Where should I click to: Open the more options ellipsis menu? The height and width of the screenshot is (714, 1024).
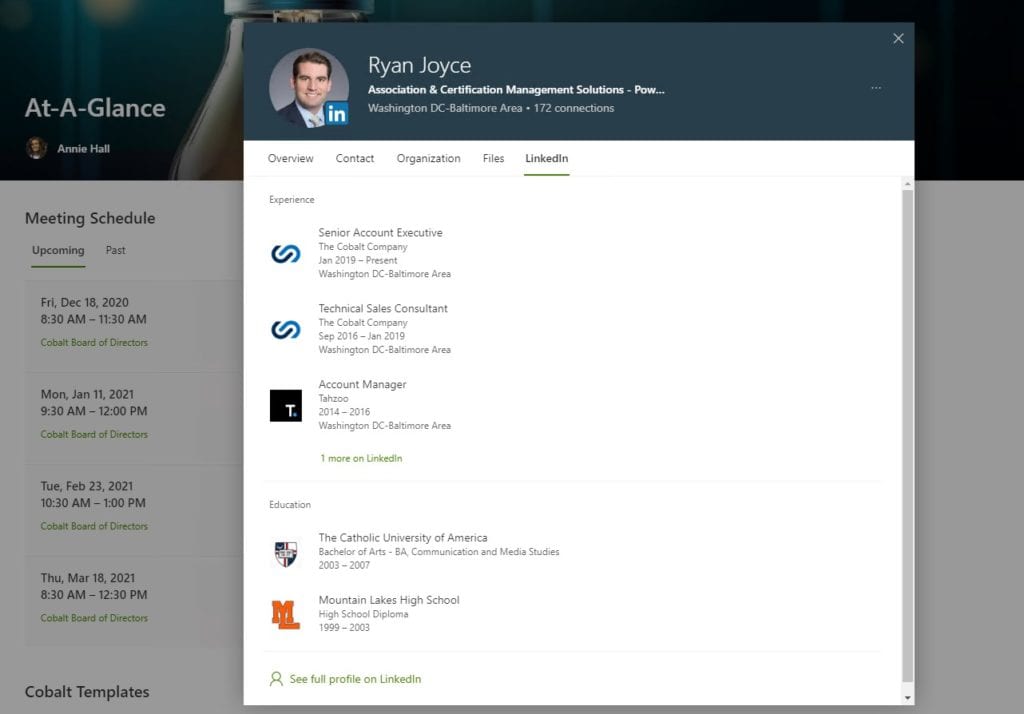tap(876, 88)
